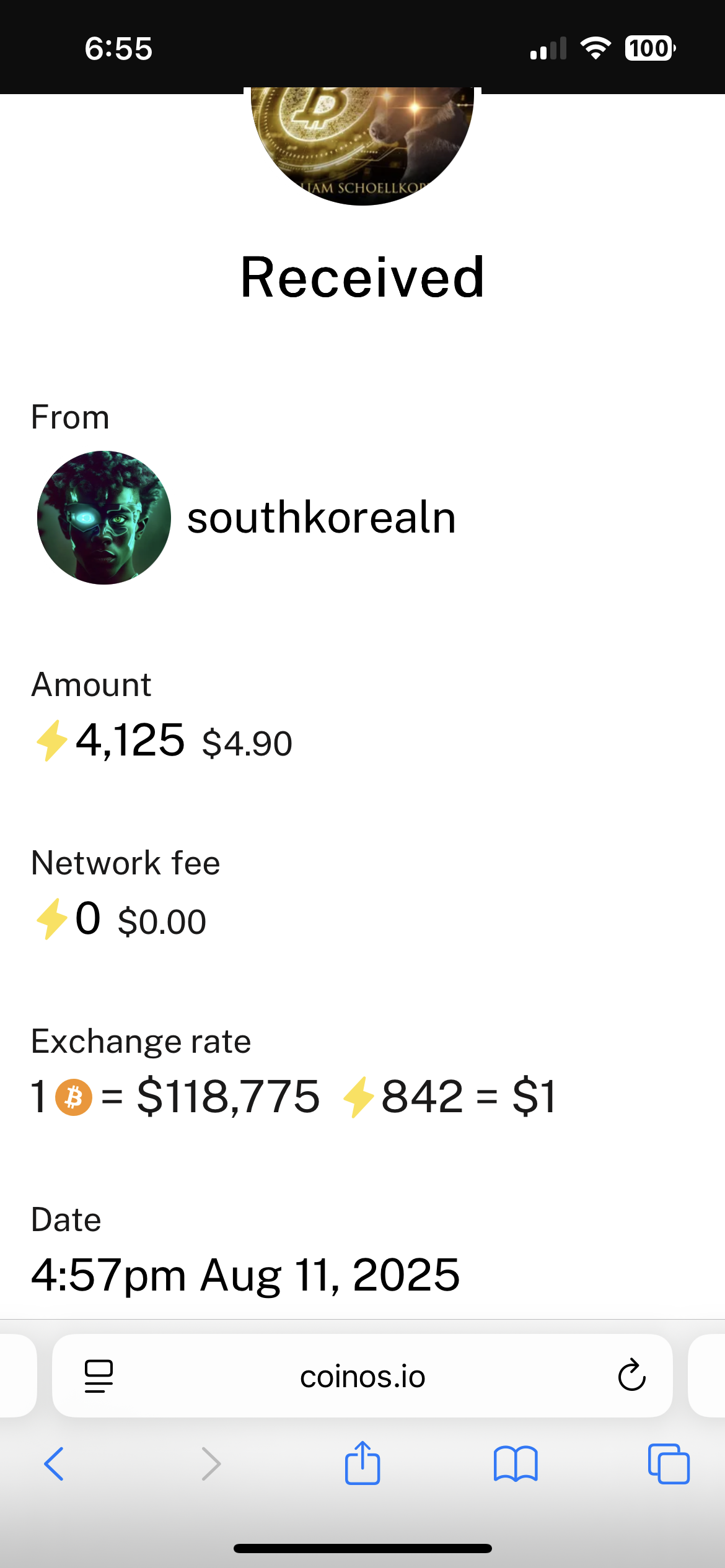Open the recipient profile picture at top
The height and width of the screenshot is (1568, 725).
[362, 146]
